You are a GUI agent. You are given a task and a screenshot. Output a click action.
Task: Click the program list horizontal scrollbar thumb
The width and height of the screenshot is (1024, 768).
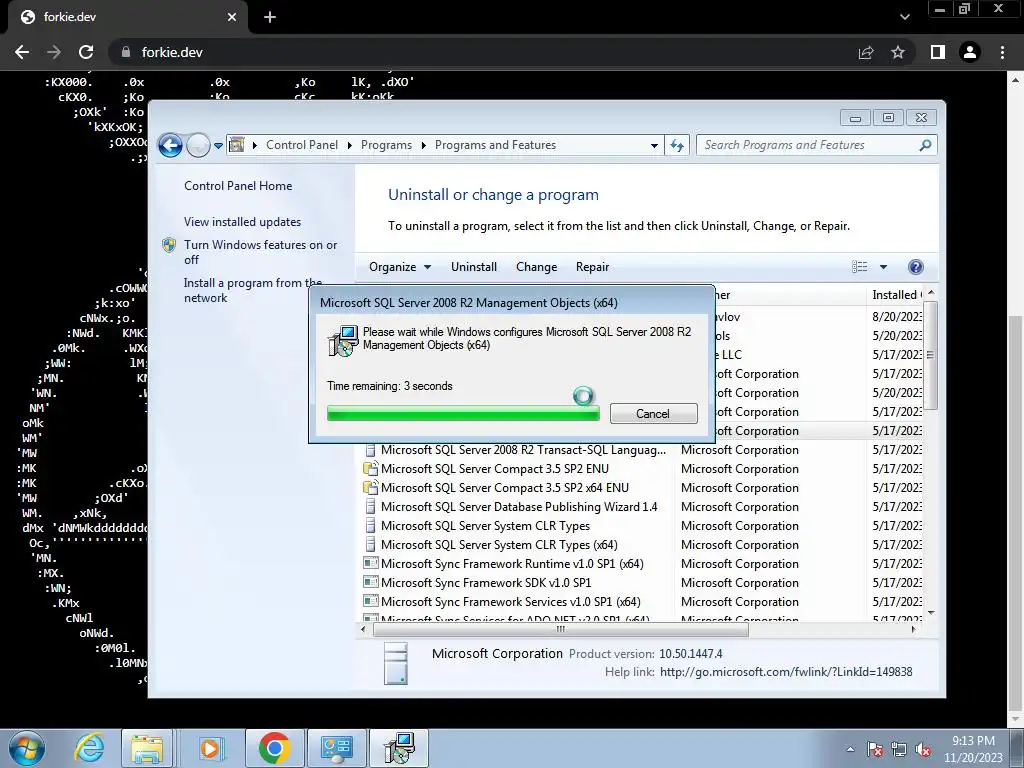[561, 630]
